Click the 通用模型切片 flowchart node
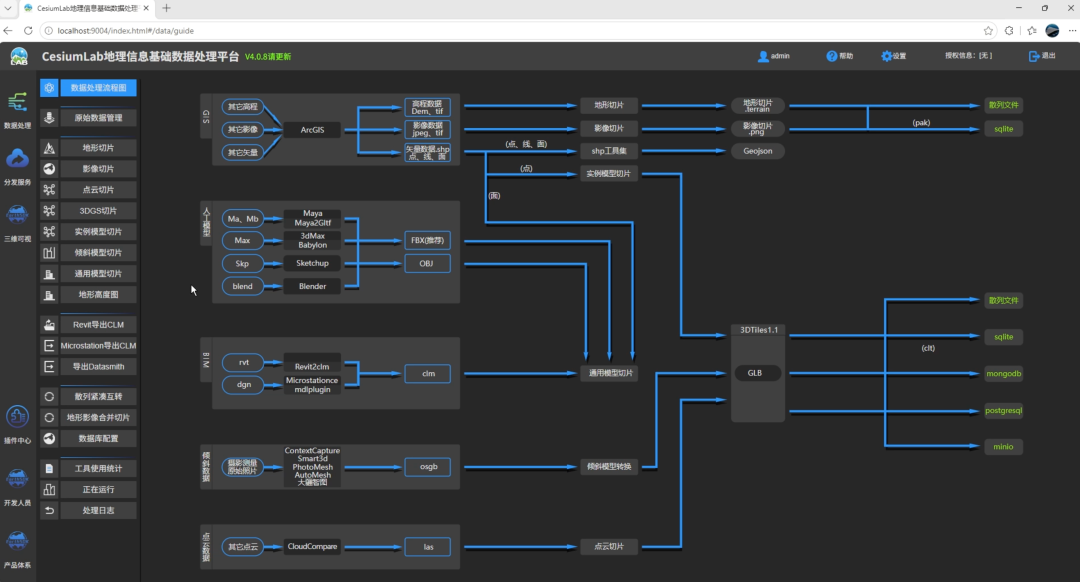1080x582 pixels. point(610,373)
